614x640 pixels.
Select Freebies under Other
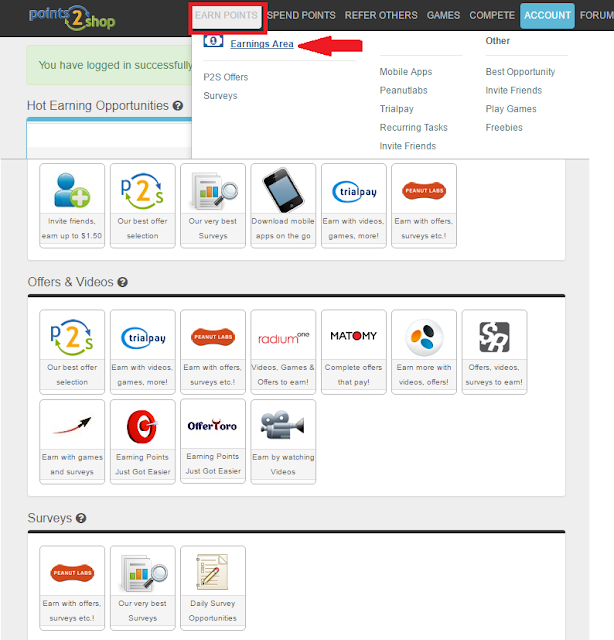coord(504,128)
